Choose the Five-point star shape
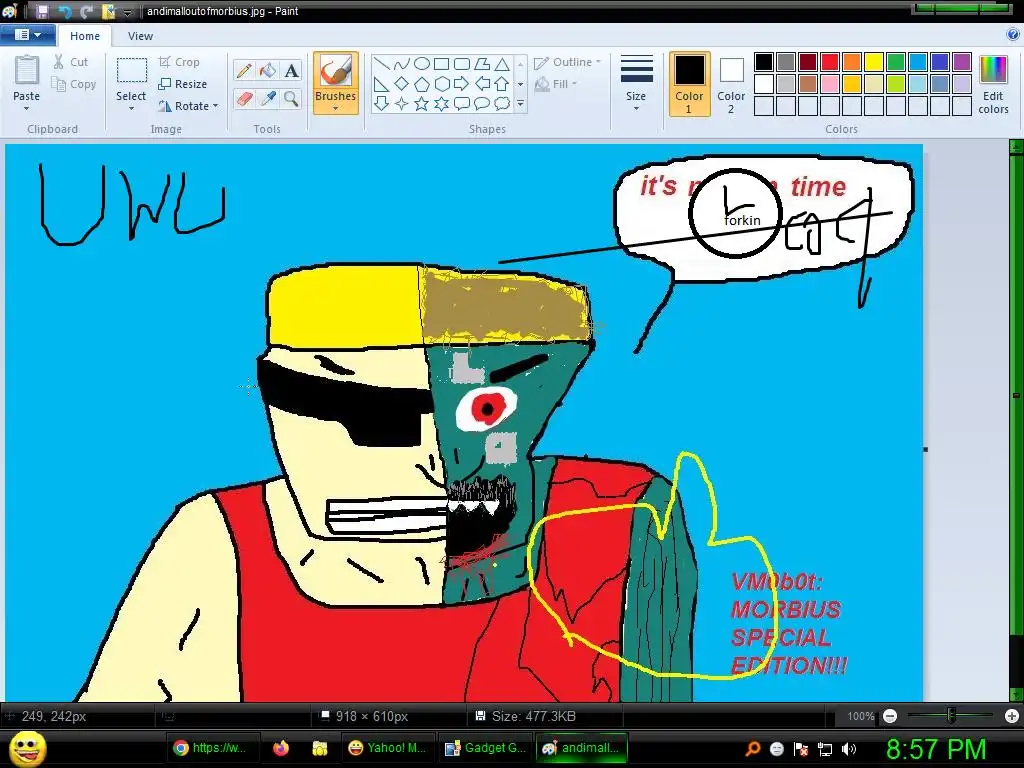 pyautogui.click(x=422, y=103)
